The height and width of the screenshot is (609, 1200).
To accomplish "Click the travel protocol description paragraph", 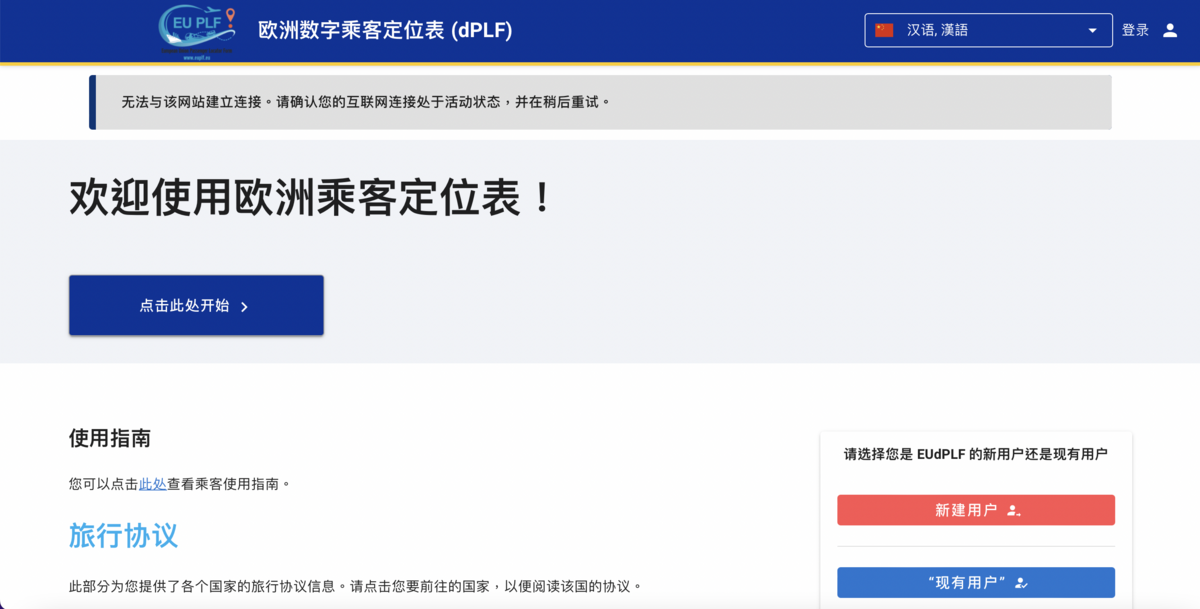I will tap(355, 586).
